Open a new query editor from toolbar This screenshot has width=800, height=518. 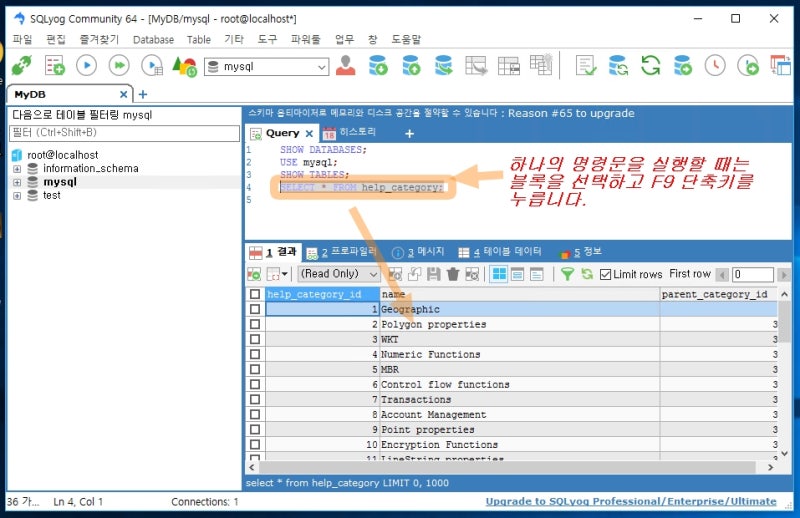(55, 66)
